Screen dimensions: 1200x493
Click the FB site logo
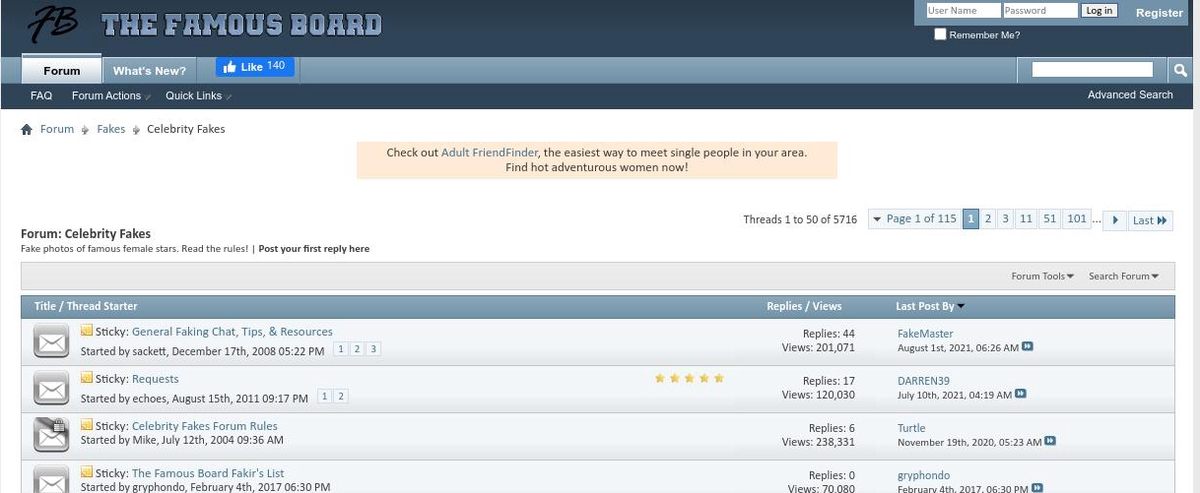tap(53, 24)
